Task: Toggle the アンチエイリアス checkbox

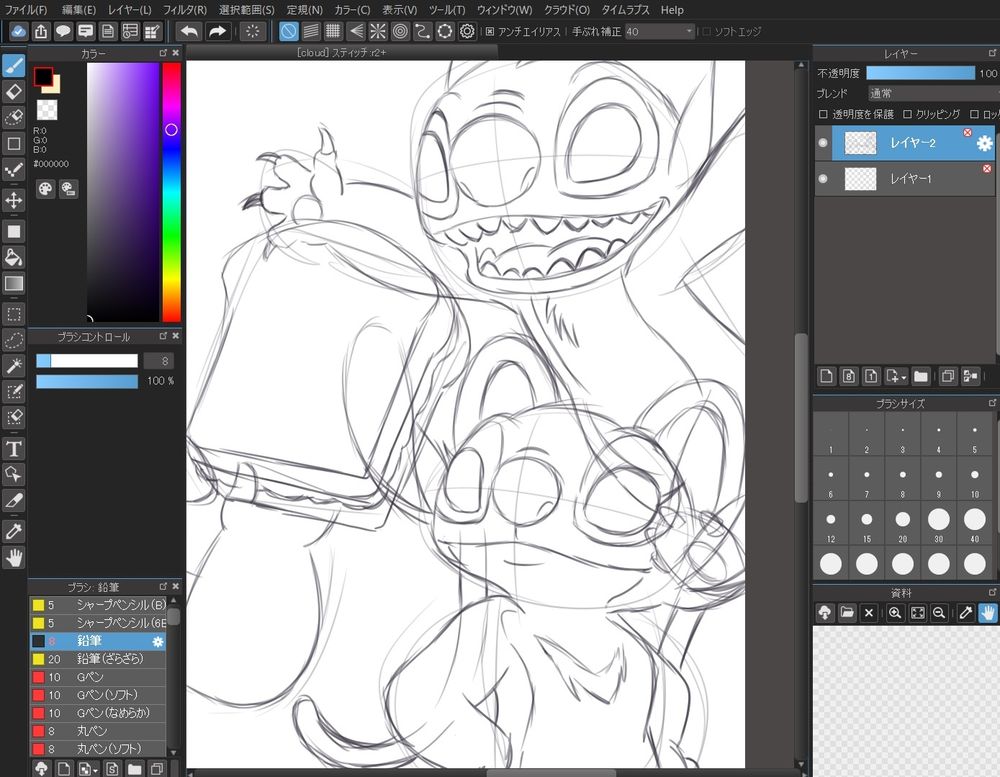Action: tap(490, 31)
